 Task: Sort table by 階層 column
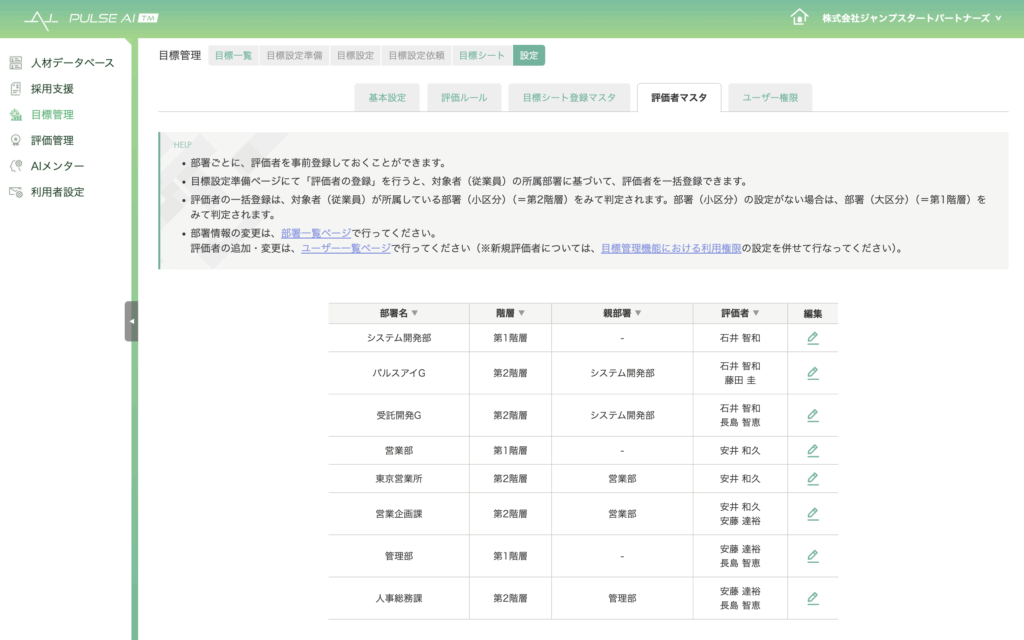pos(509,313)
